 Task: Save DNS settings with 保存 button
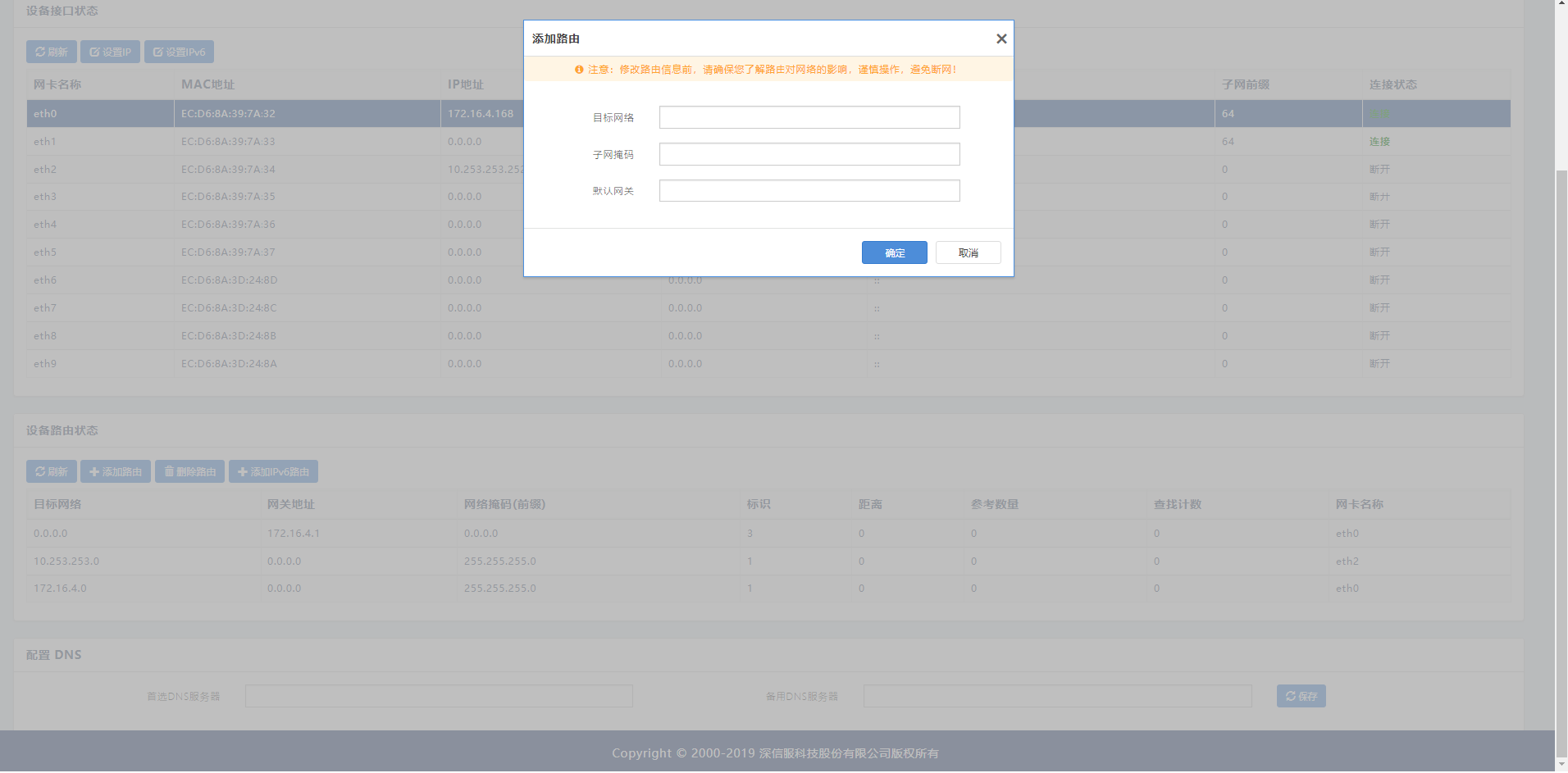pyautogui.click(x=1301, y=696)
